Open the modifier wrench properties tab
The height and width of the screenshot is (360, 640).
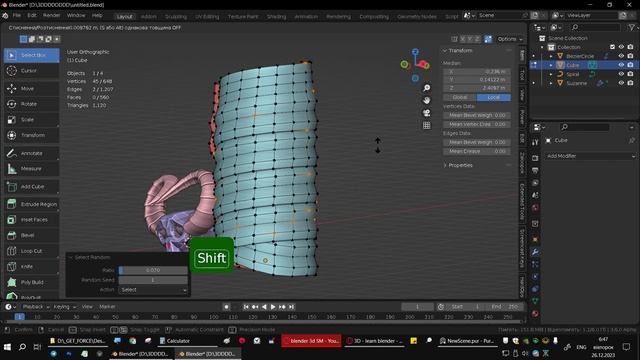(535, 252)
